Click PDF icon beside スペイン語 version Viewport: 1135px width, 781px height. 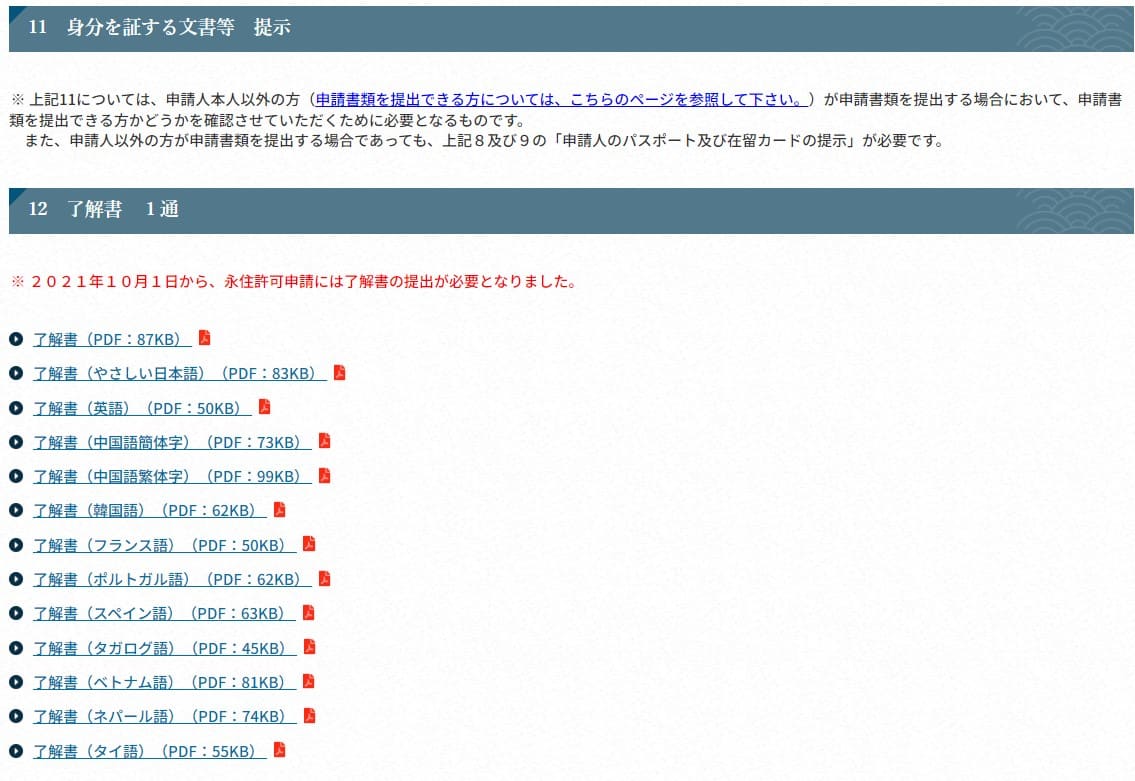308,612
